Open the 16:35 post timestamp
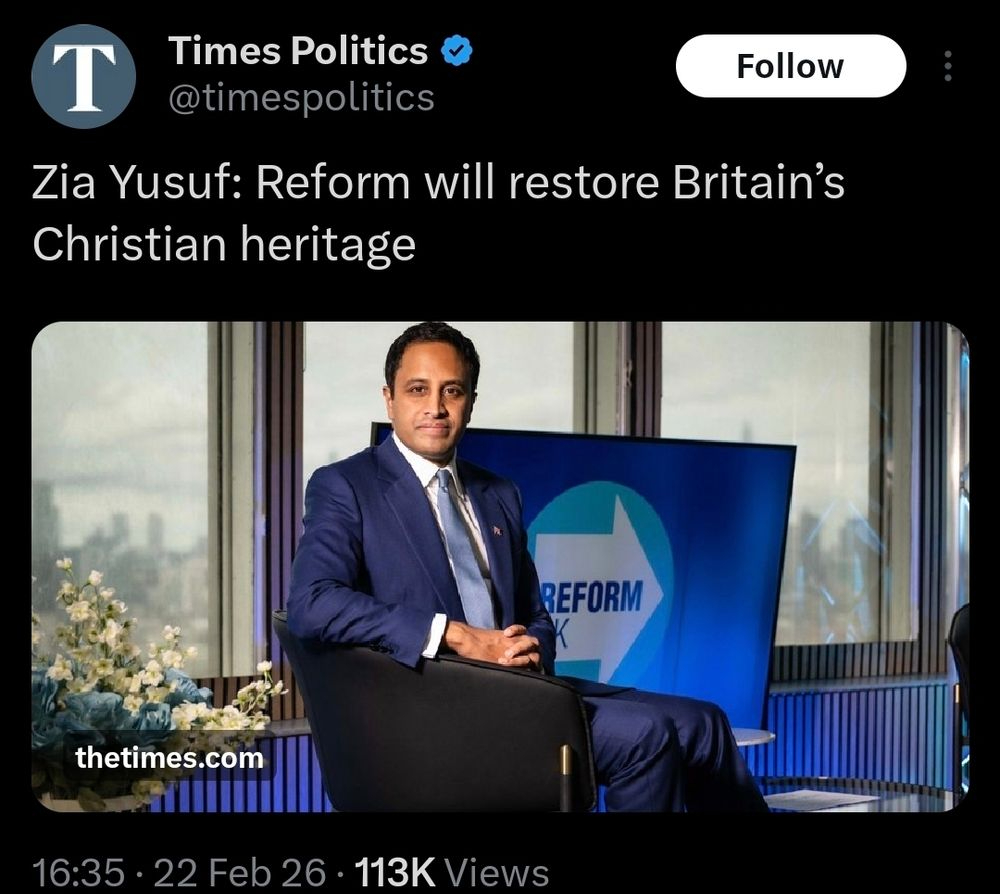 coord(78,872)
